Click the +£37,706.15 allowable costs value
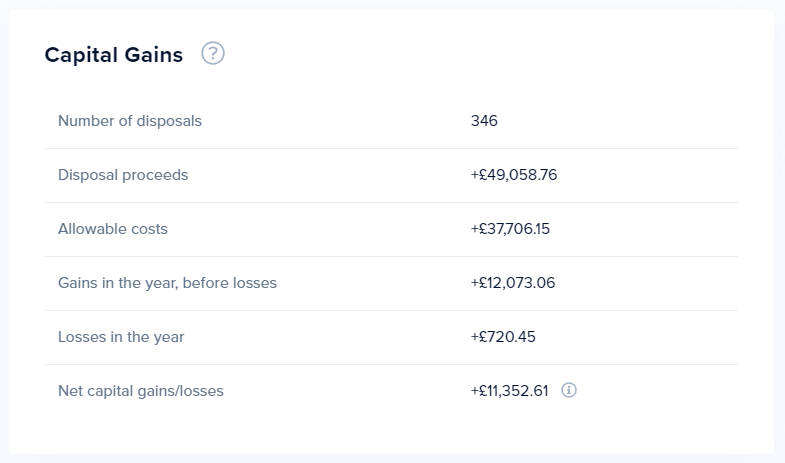This screenshot has height=463, width=785. pos(510,229)
